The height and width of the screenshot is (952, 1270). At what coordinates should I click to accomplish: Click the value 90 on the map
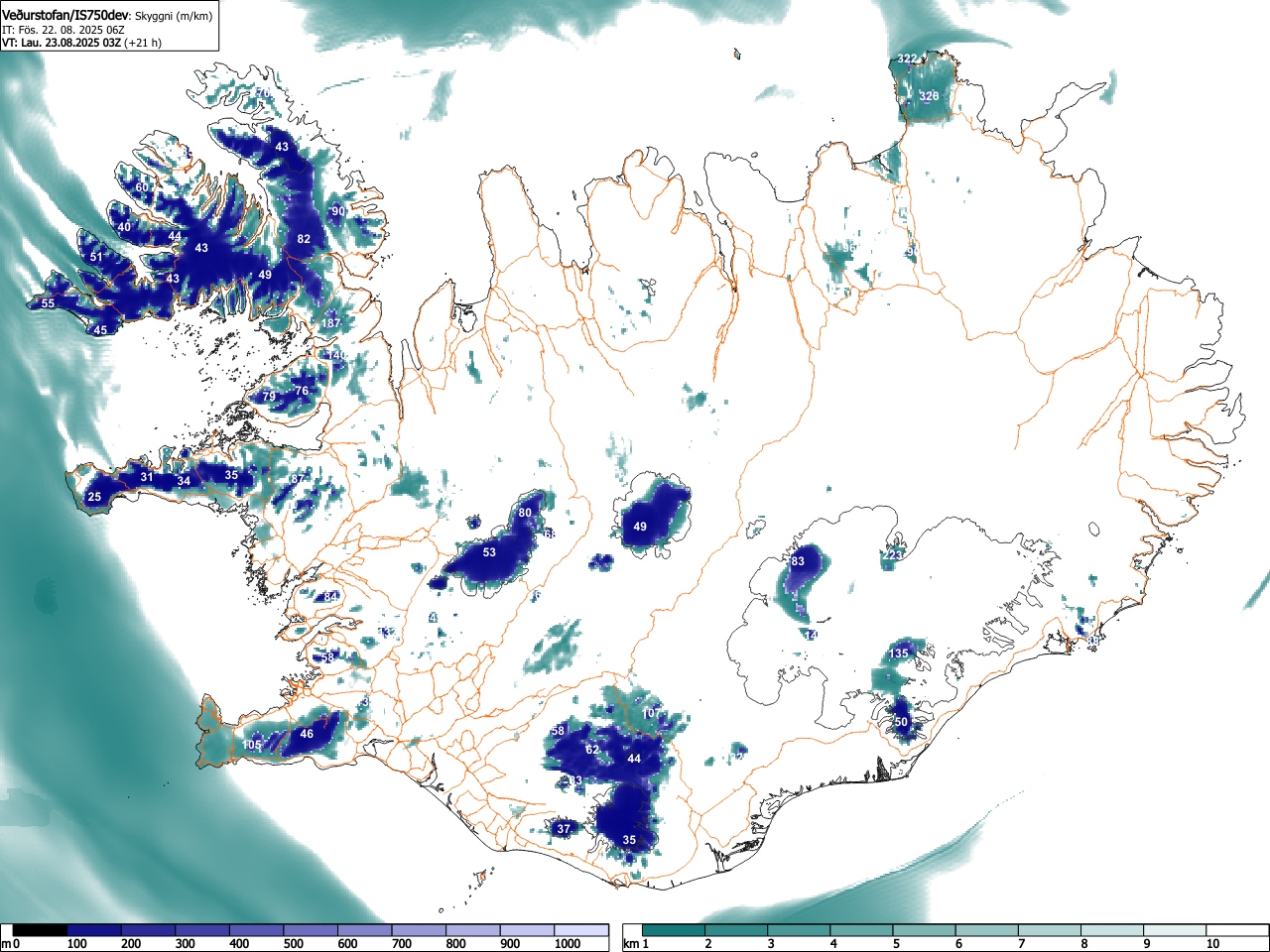click(x=338, y=211)
